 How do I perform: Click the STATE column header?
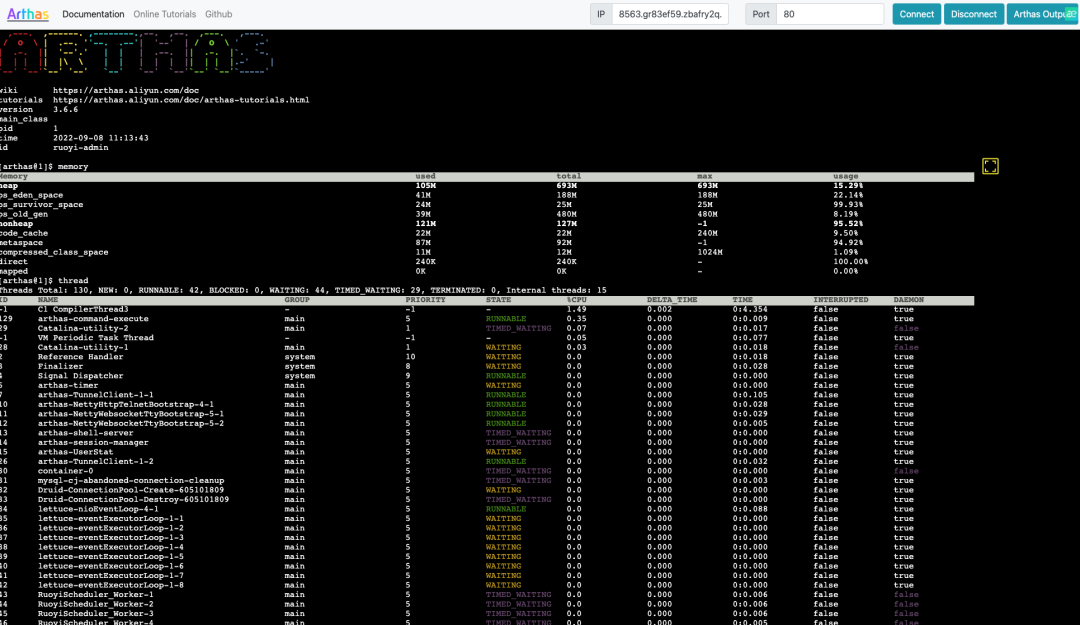click(x=499, y=300)
